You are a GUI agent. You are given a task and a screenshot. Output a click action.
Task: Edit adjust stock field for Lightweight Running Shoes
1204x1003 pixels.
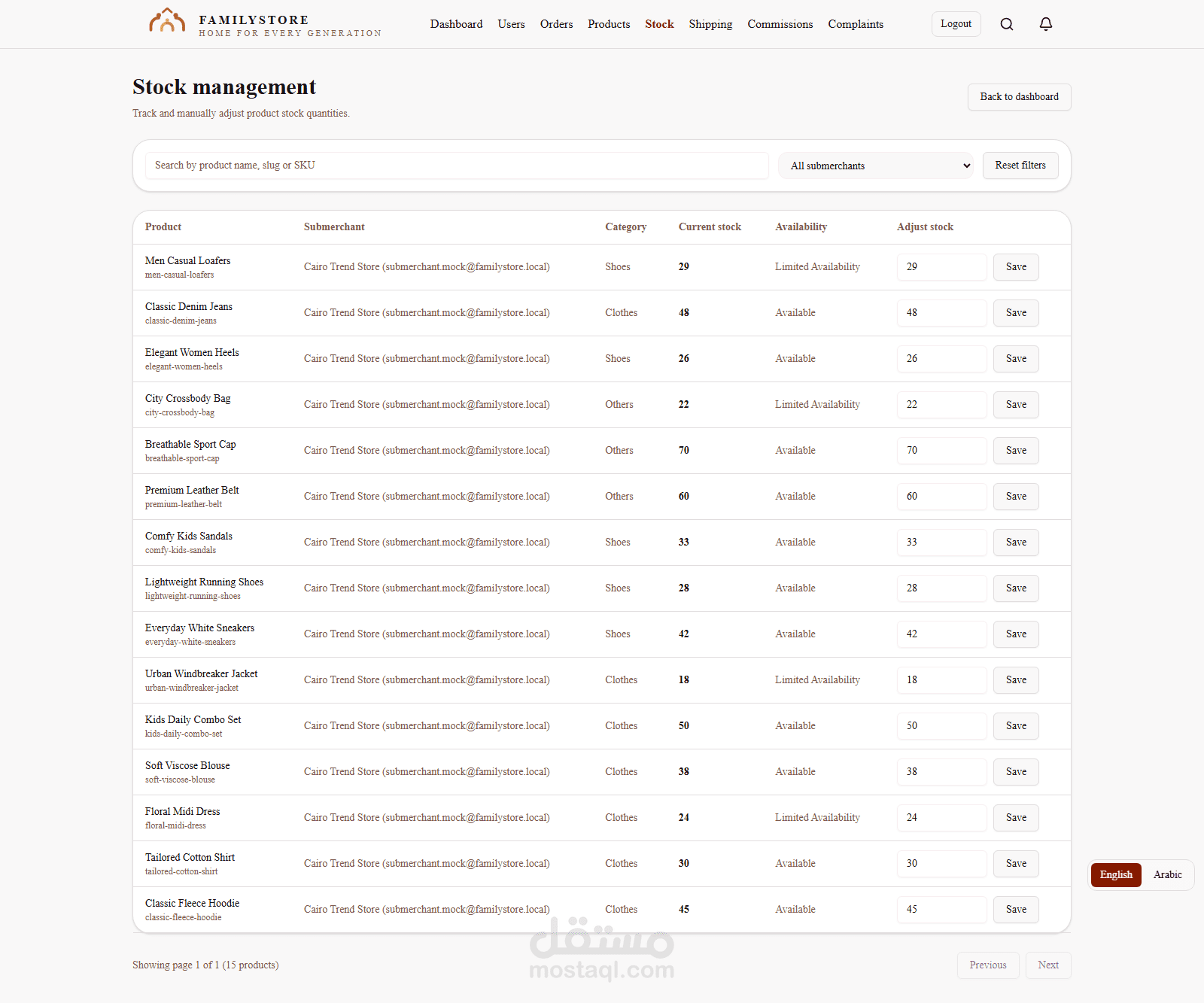[x=941, y=588]
